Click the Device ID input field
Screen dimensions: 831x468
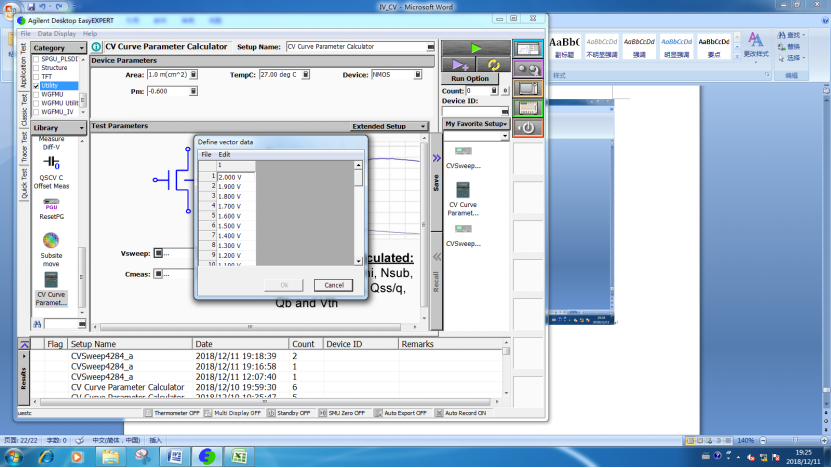[x=472, y=111]
